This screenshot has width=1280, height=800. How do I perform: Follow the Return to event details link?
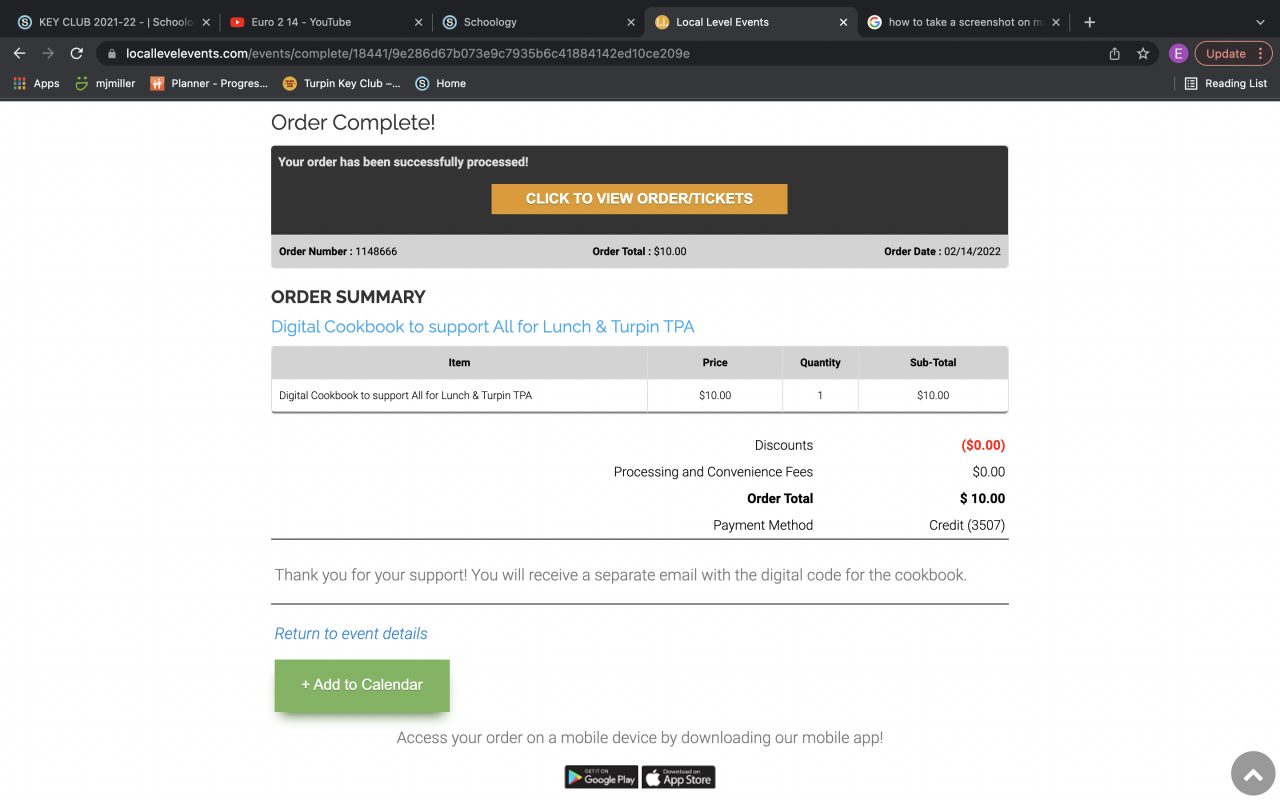(351, 634)
